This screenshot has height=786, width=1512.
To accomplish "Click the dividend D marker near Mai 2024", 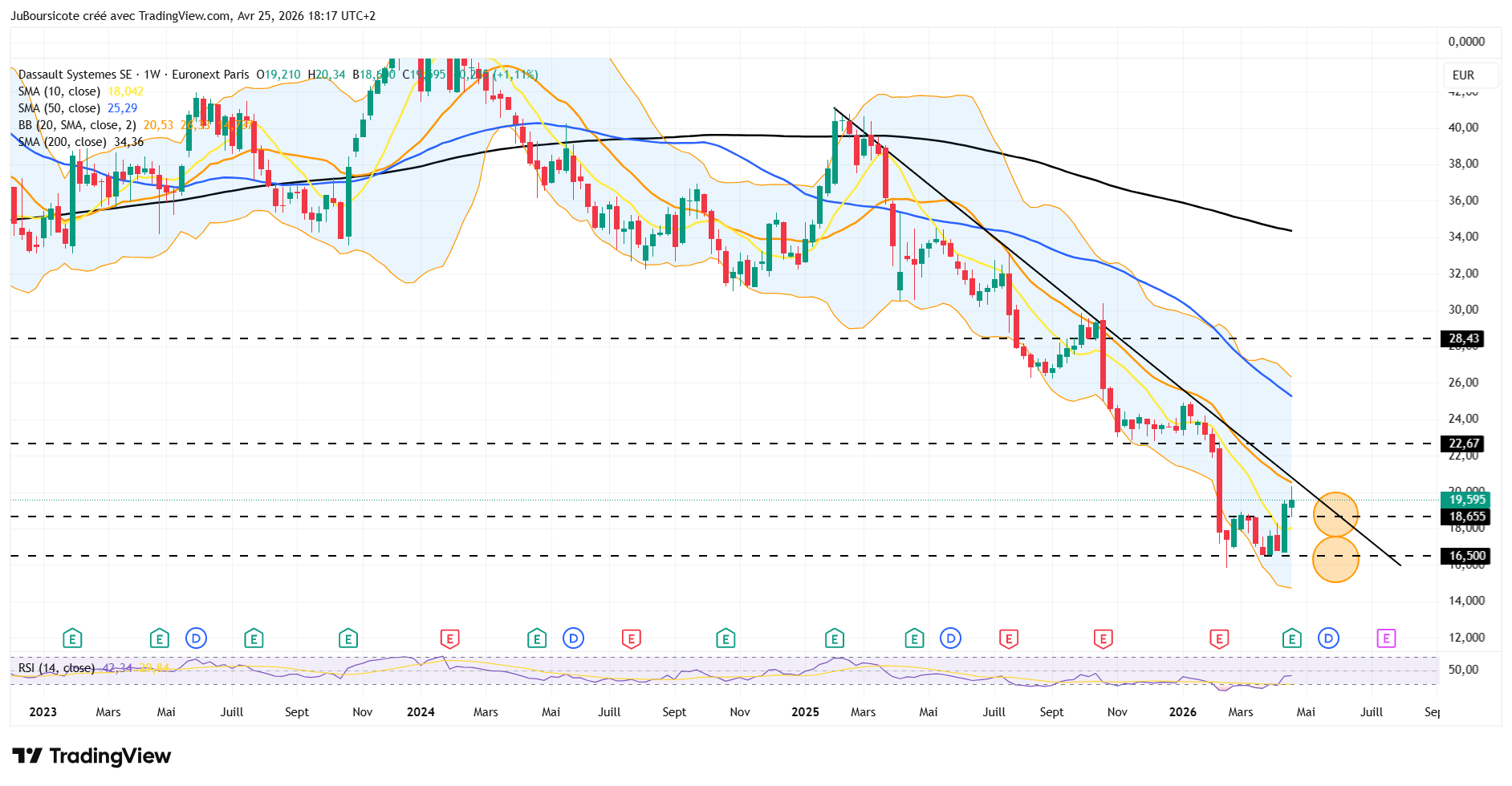I will coord(573,638).
